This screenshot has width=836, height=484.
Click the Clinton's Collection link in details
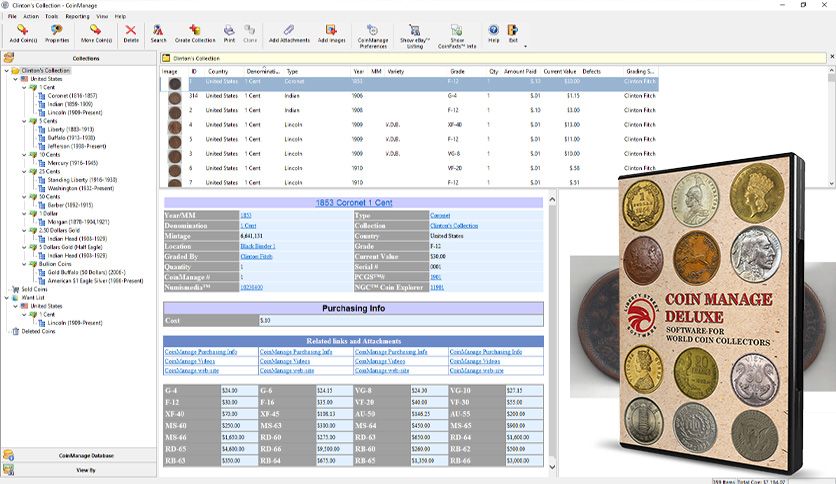point(454,225)
